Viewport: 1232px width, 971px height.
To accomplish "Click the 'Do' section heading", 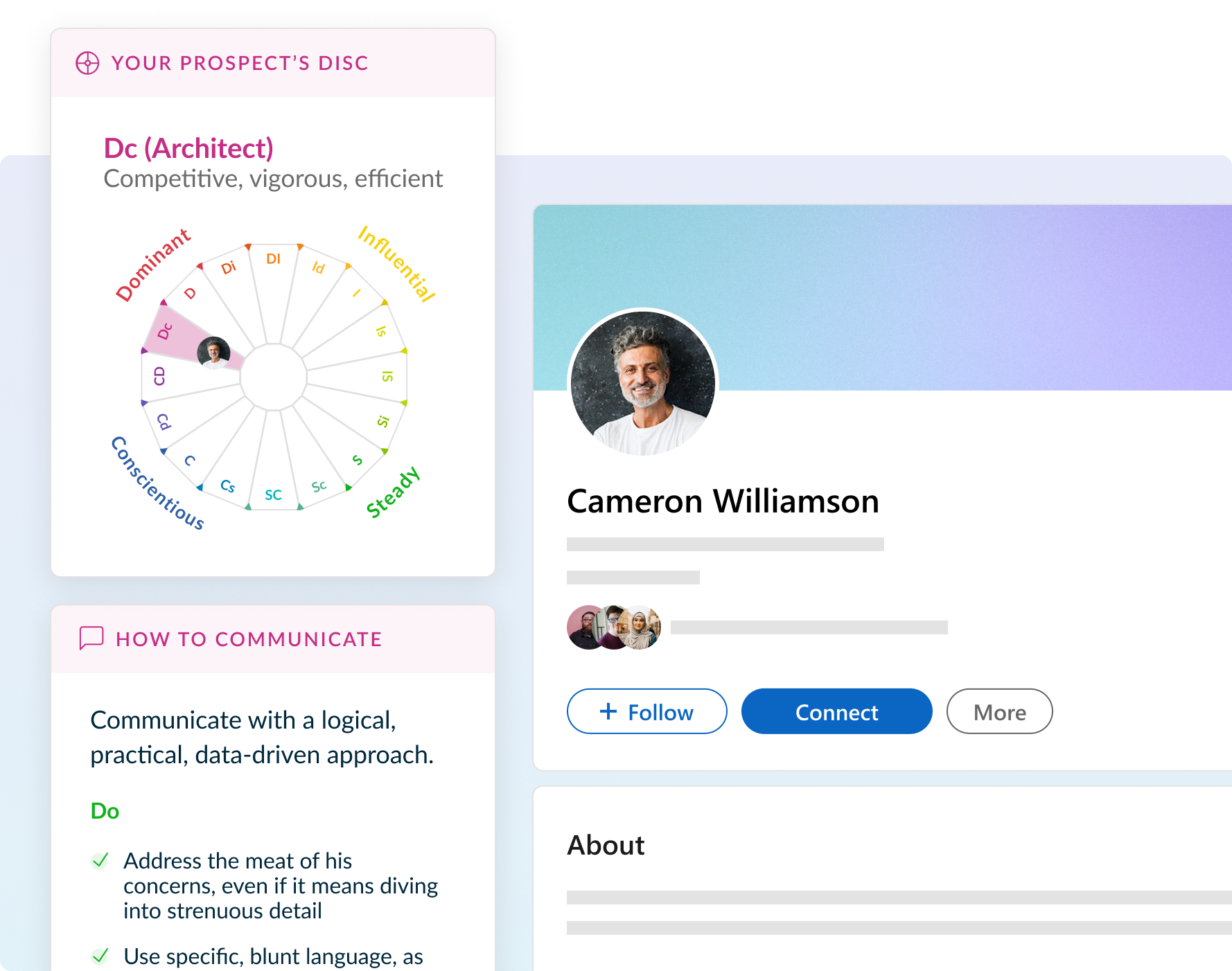I will click(x=105, y=811).
